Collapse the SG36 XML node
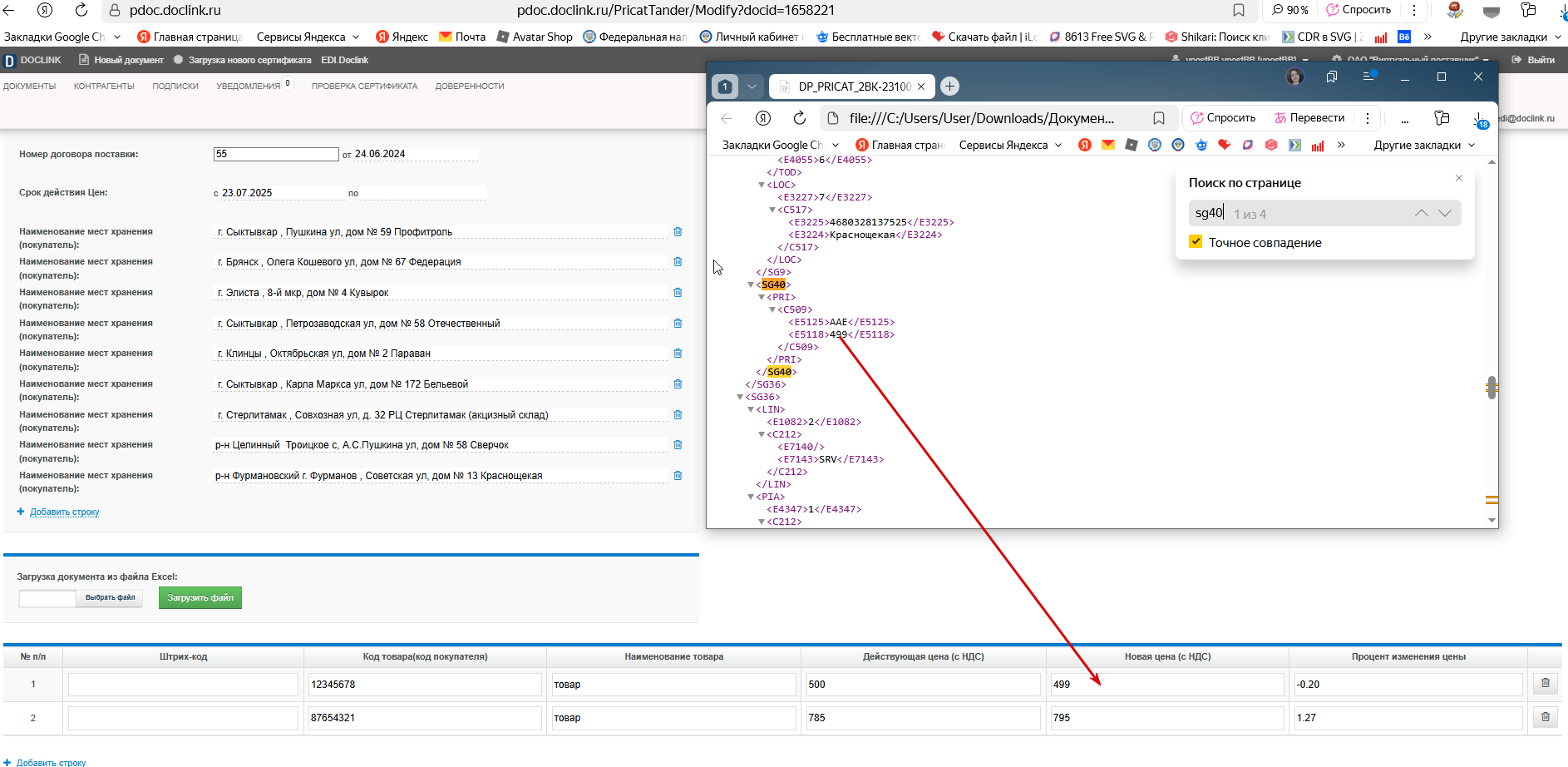1568x767 pixels. point(740,397)
